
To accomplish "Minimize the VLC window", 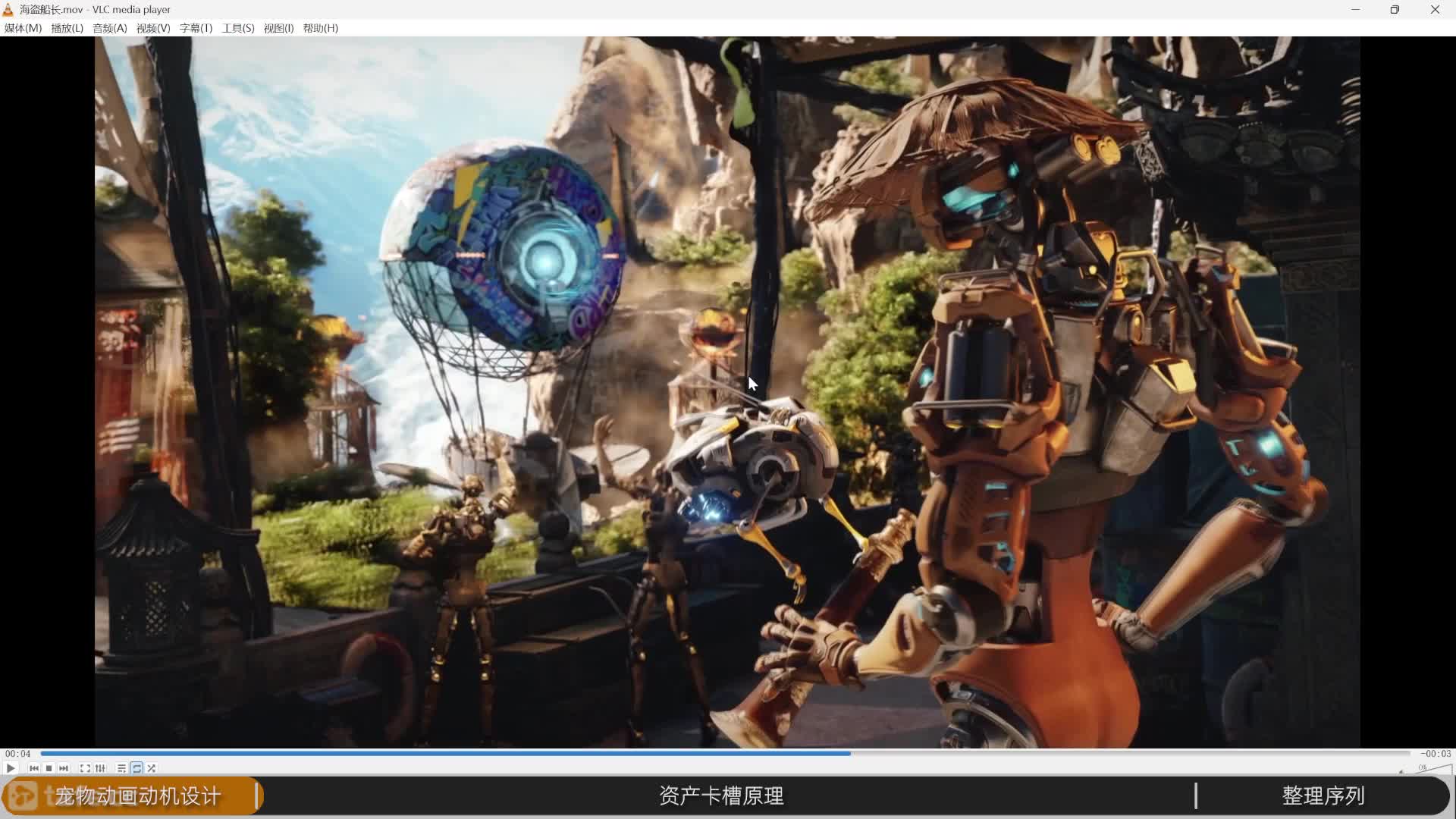I will point(1355,9).
